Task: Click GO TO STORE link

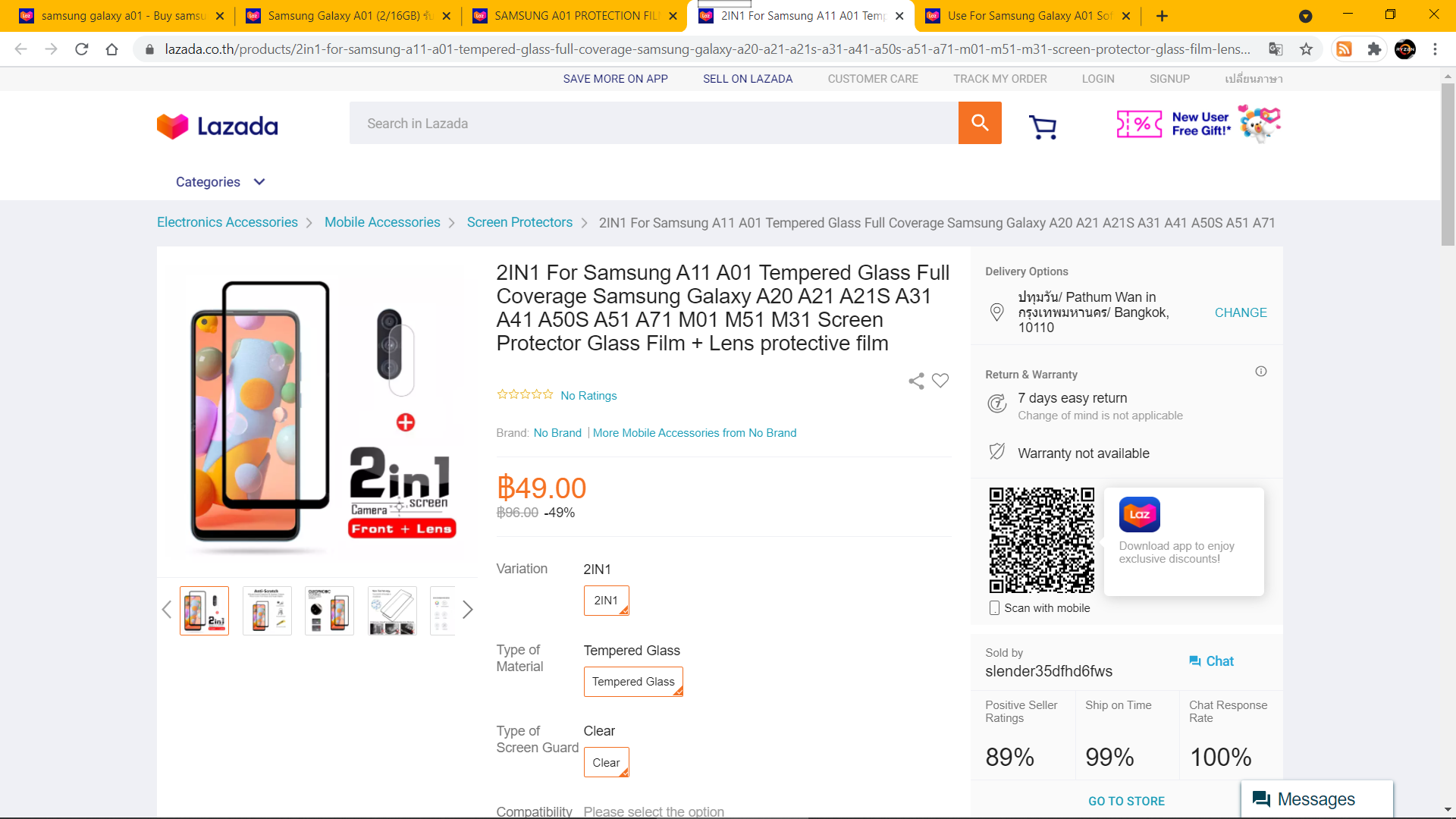Action: [x=1126, y=801]
